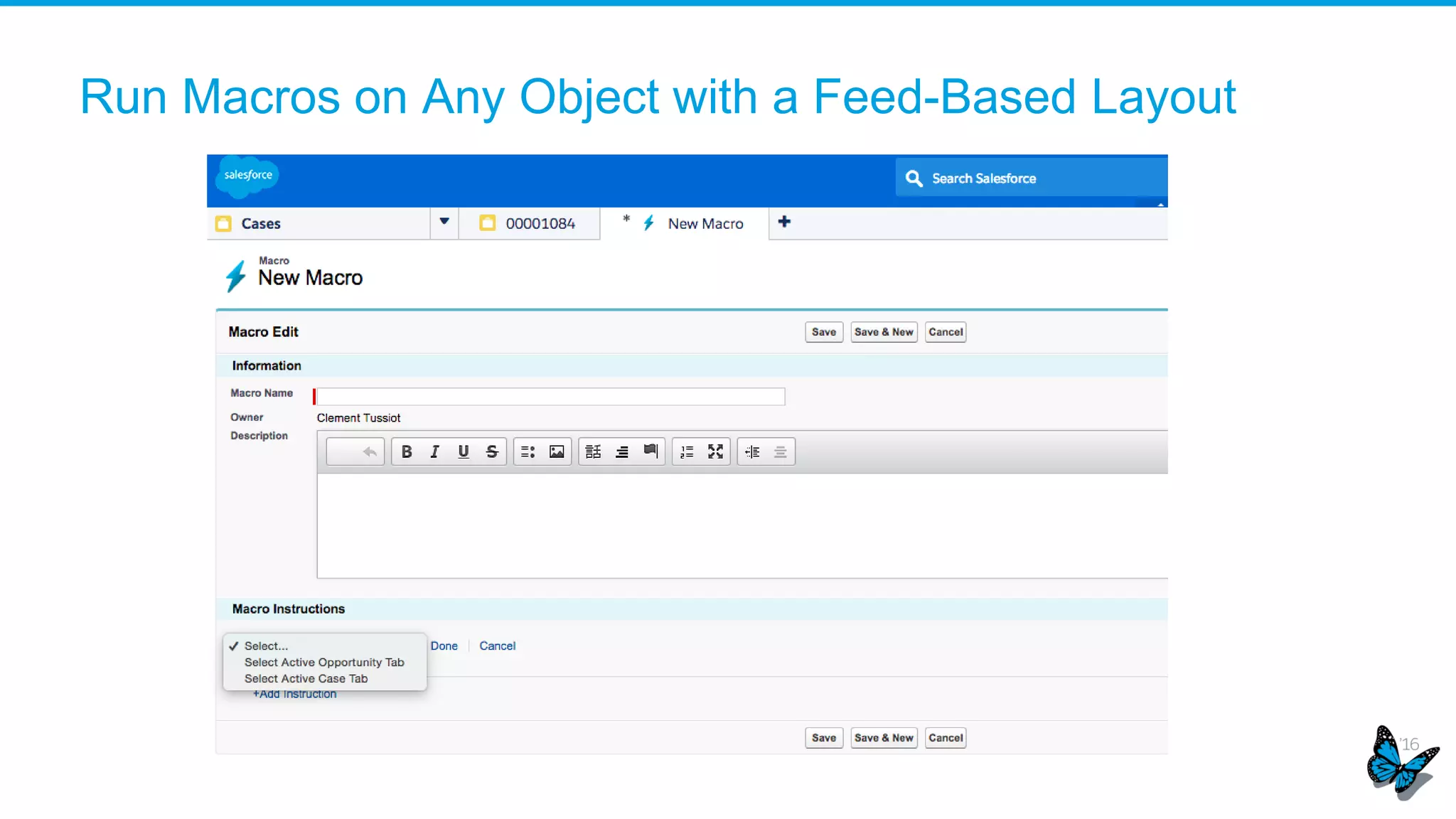Click the owner name Clement Tussiot
The width and height of the screenshot is (1456, 819).
click(x=358, y=418)
